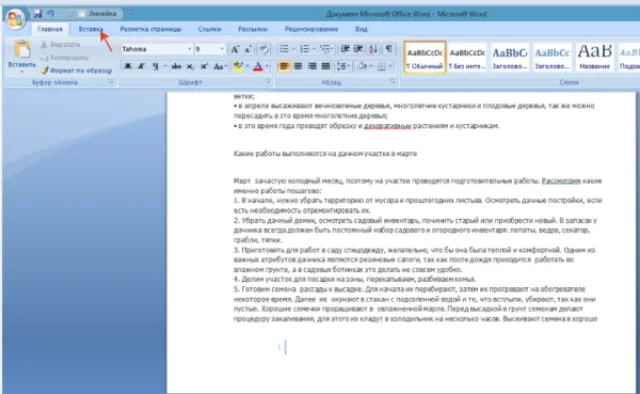The height and width of the screenshot is (394, 640).
Task: Apply the Обычный style
Action: point(424,57)
